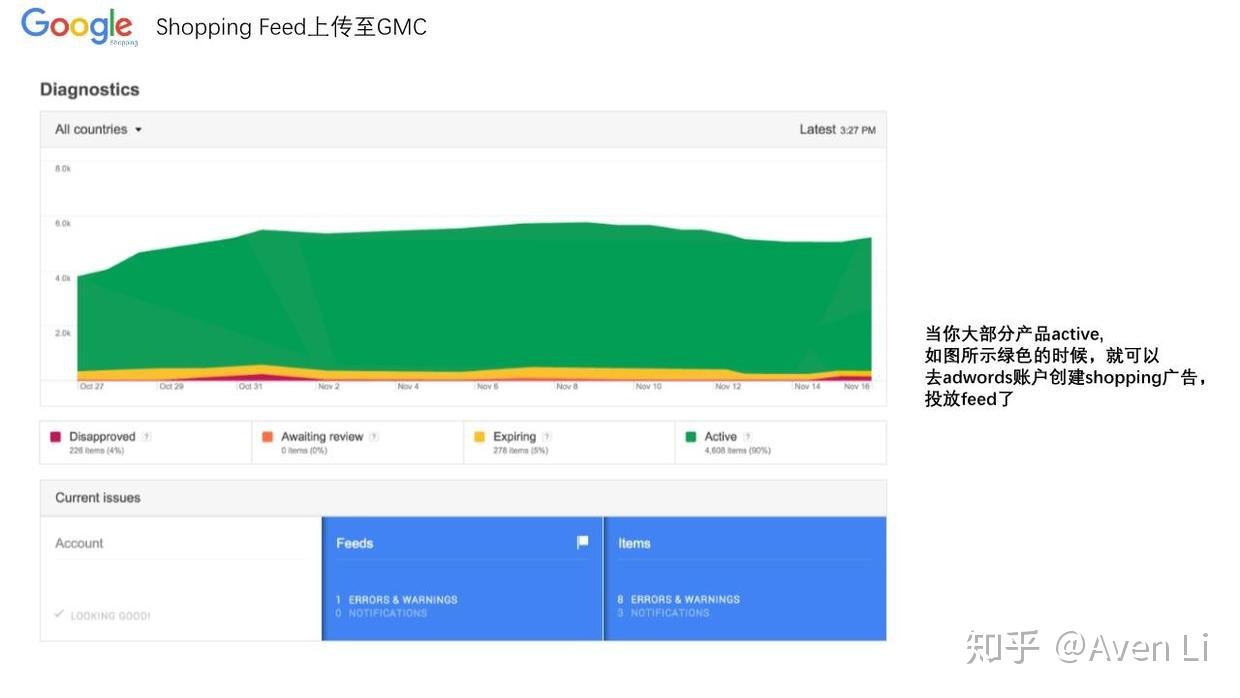1240x698 pixels.
Task: Click the Current issues header
Action: pyautogui.click(x=98, y=497)
